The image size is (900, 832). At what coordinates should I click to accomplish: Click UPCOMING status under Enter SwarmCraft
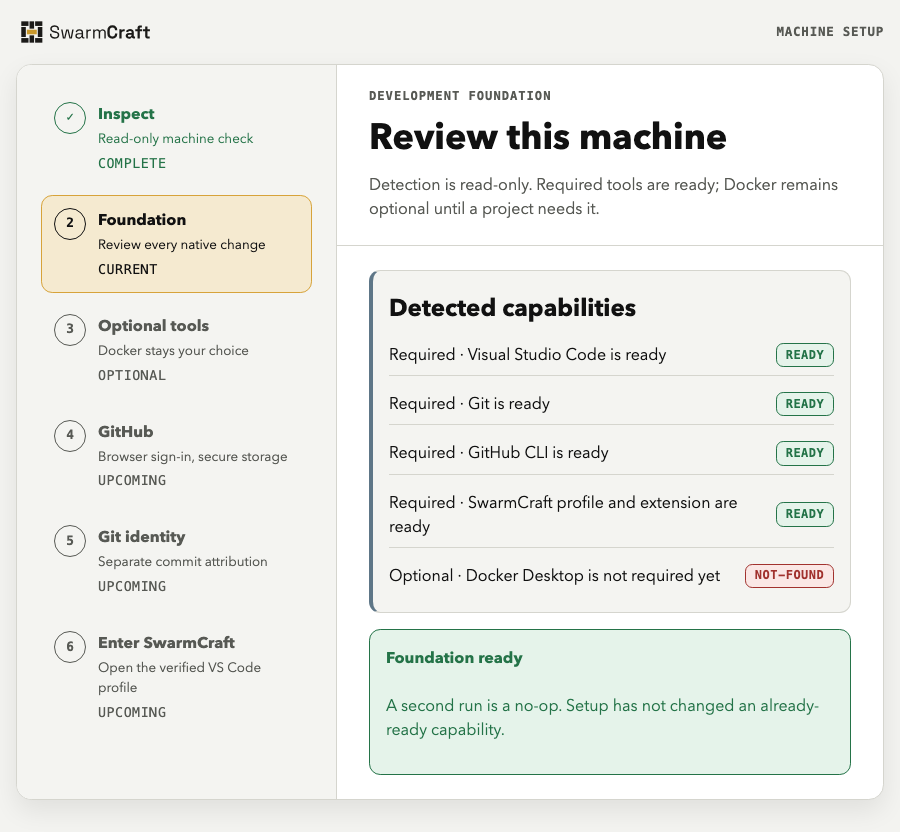tap(132, 712)
